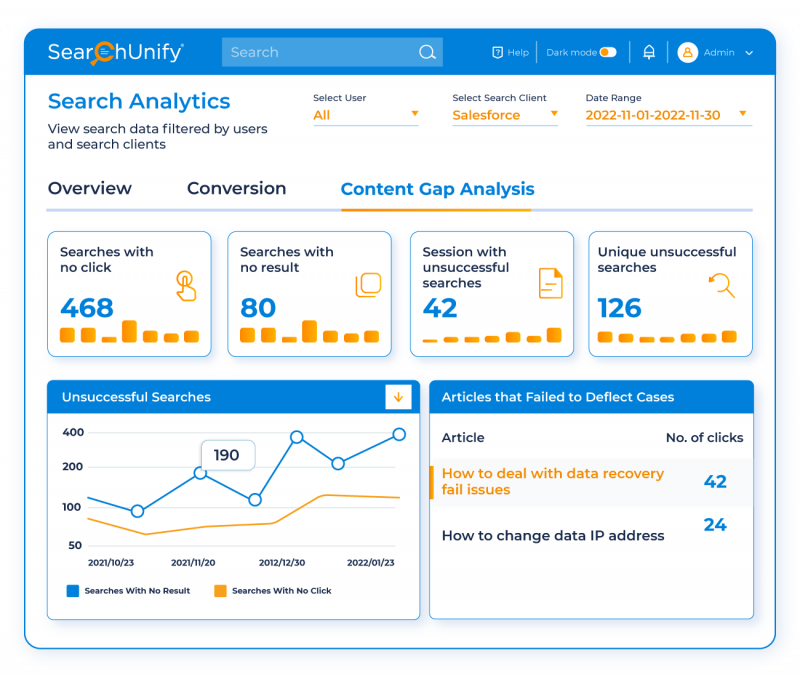800x677 pixels.
Task: Click the 2021/11/20 axis label
Action: (x=193, y=563)
